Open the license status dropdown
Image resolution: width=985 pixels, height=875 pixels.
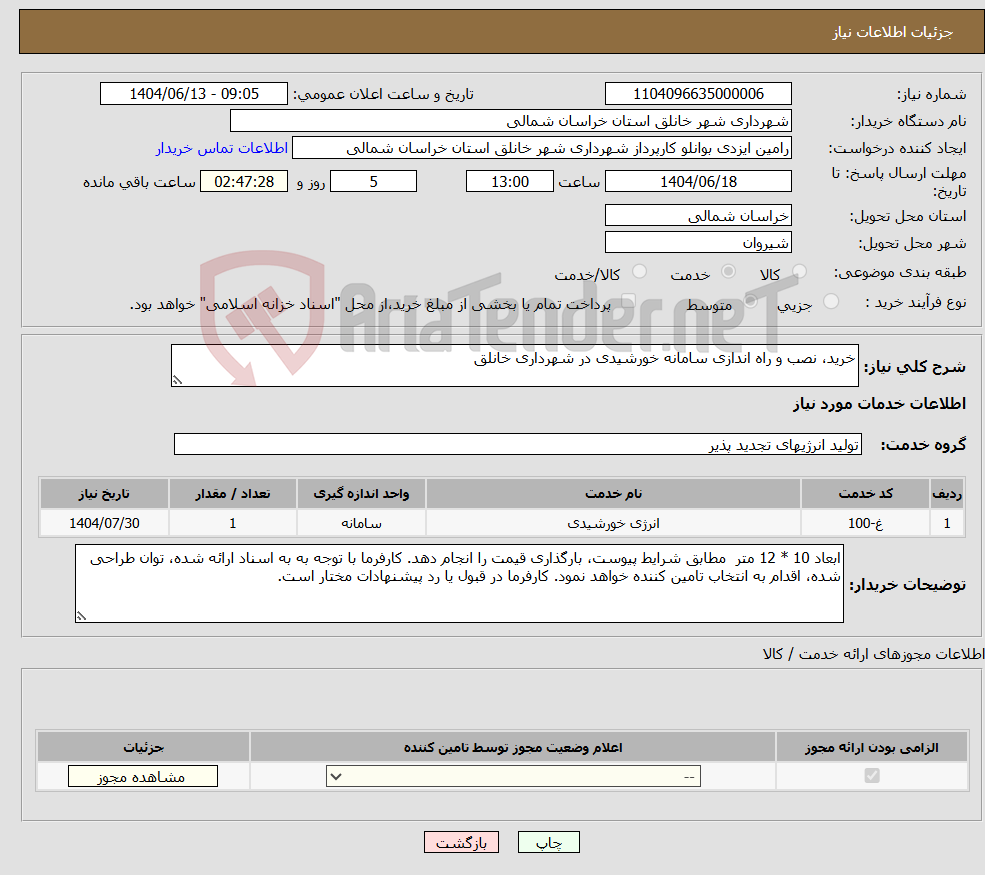513,776
